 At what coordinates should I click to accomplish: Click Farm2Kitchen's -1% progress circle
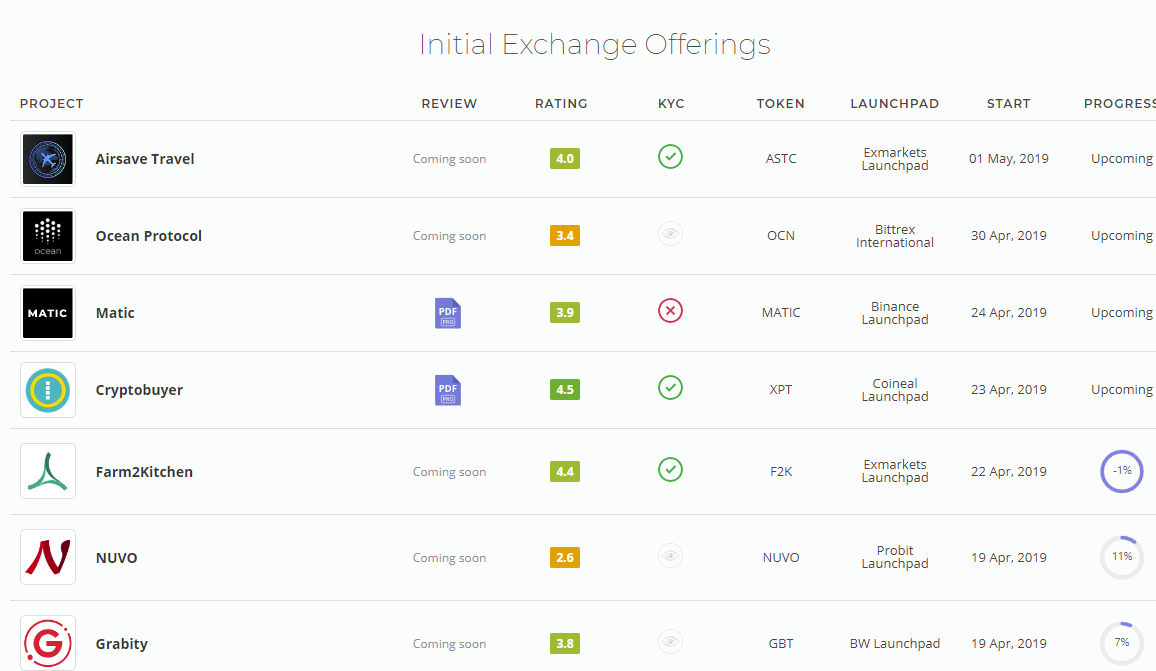[x=1122, y=471]
